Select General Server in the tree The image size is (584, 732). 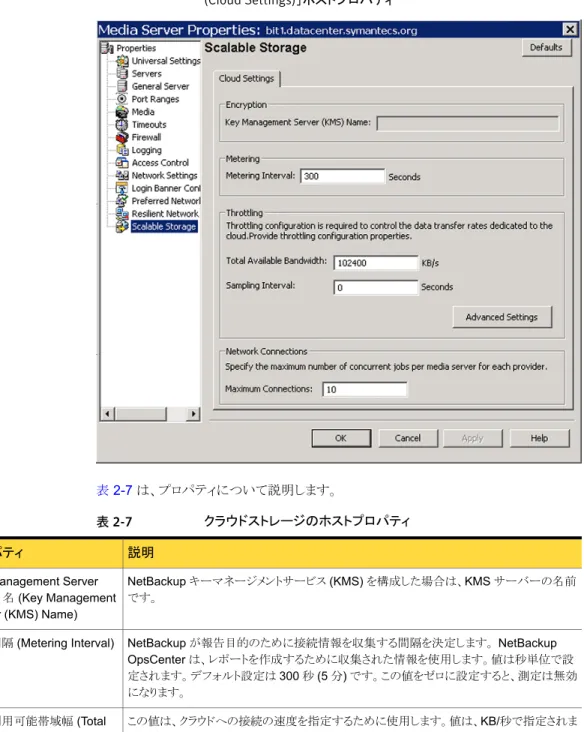tap(160, 86)
